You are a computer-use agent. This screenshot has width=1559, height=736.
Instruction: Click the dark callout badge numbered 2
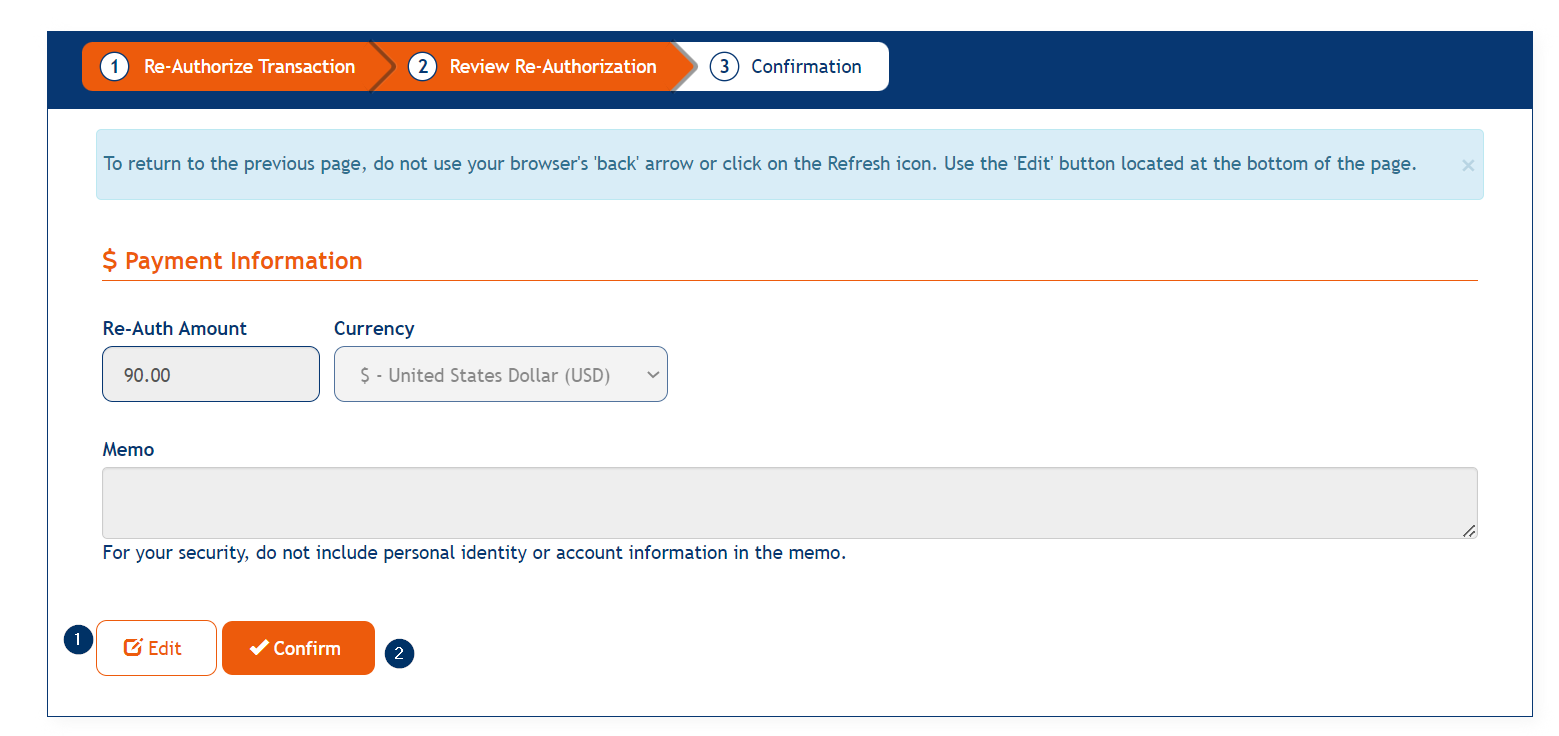click(399, 654)
